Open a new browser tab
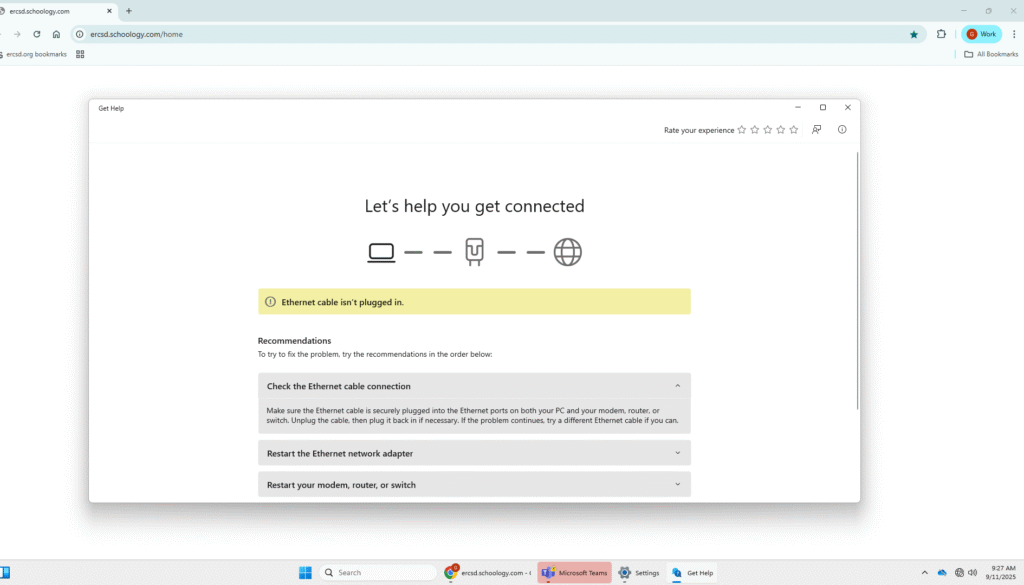Image resolution: width=1024 pixels, height=585 pixels. (129, 11)
